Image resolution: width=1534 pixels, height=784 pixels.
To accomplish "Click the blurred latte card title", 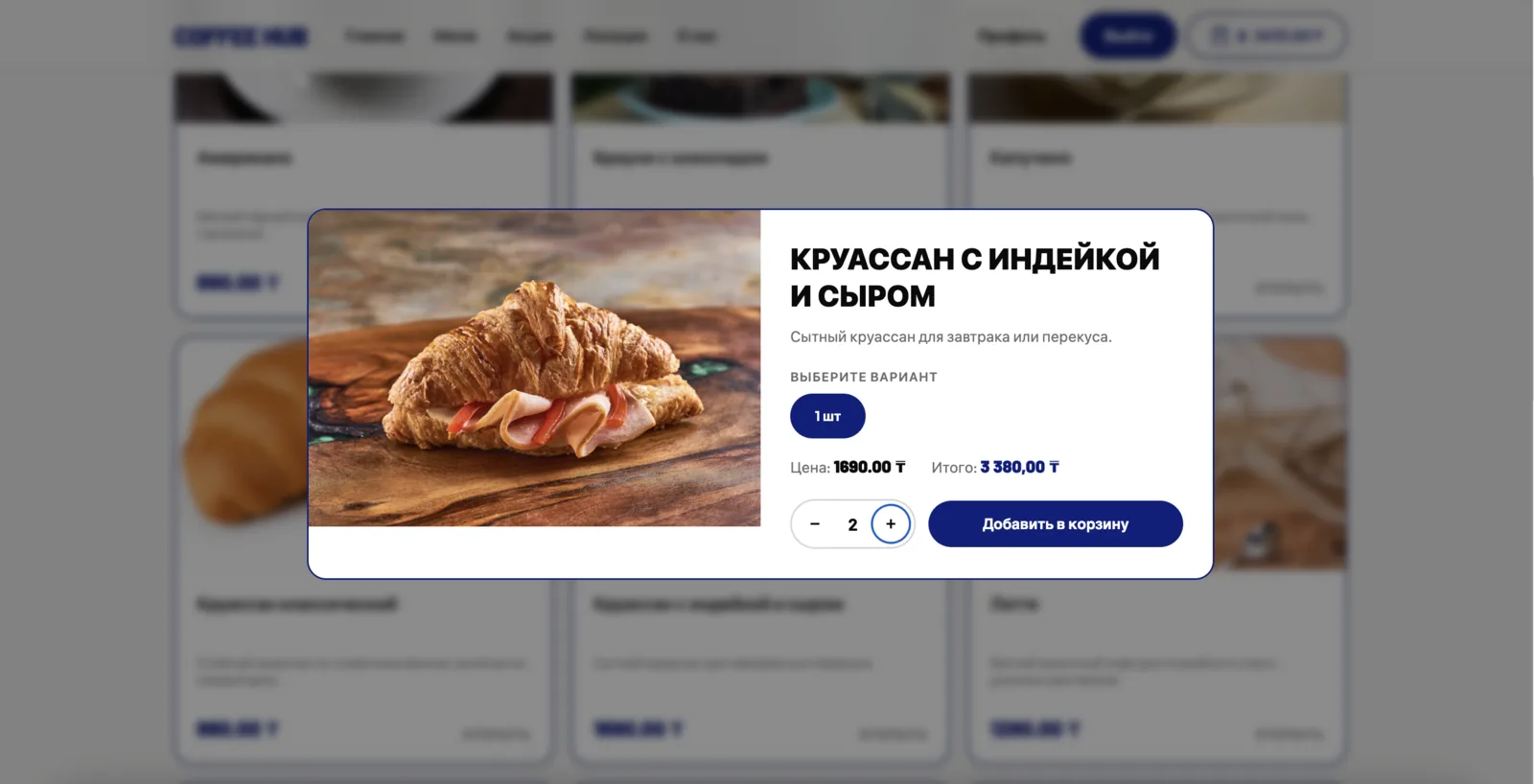I will click(x=1013, y=604).
